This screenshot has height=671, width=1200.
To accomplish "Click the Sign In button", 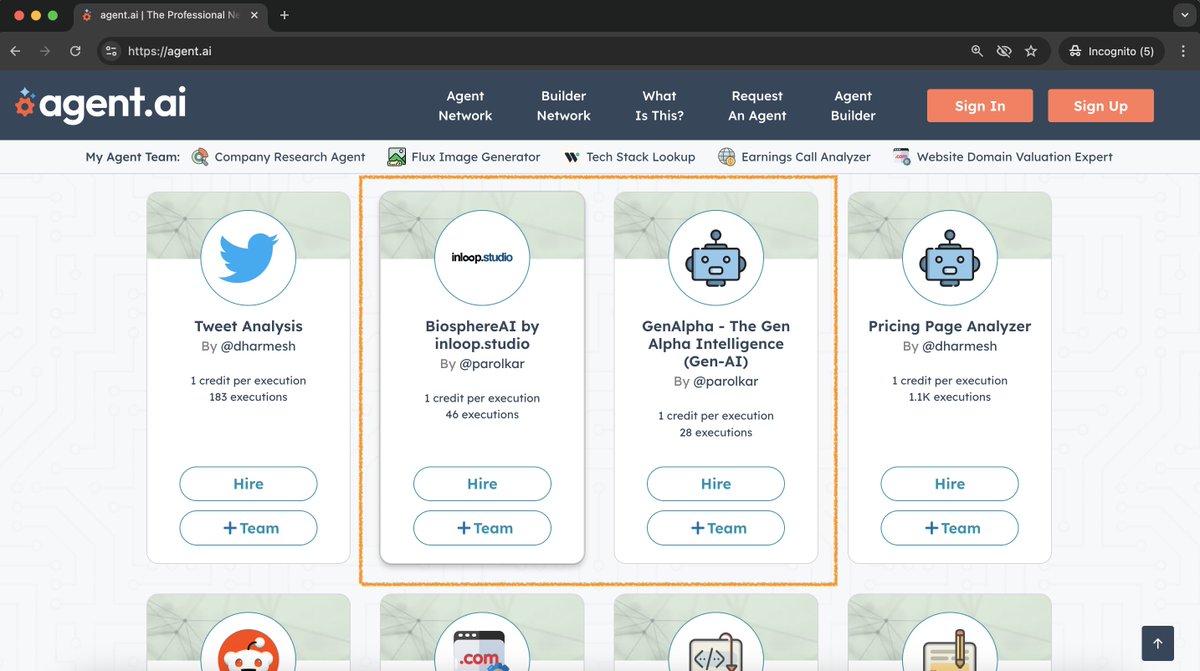I will point(980,106).
